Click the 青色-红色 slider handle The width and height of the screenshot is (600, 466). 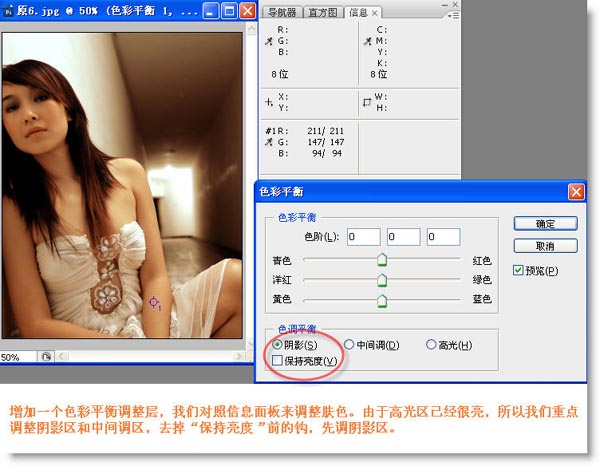click(x=382, y=260)
